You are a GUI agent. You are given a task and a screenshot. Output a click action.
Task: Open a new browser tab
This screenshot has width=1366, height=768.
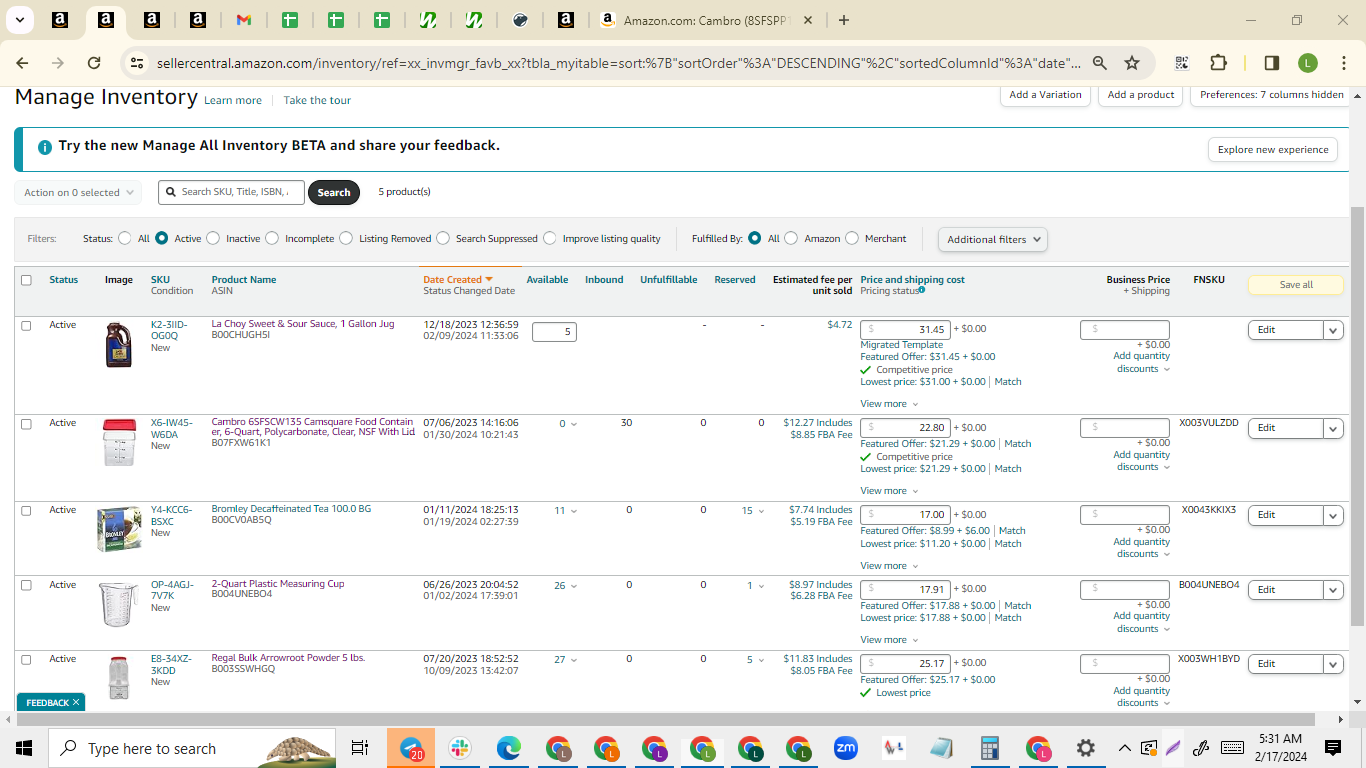[x=844, y=20]
